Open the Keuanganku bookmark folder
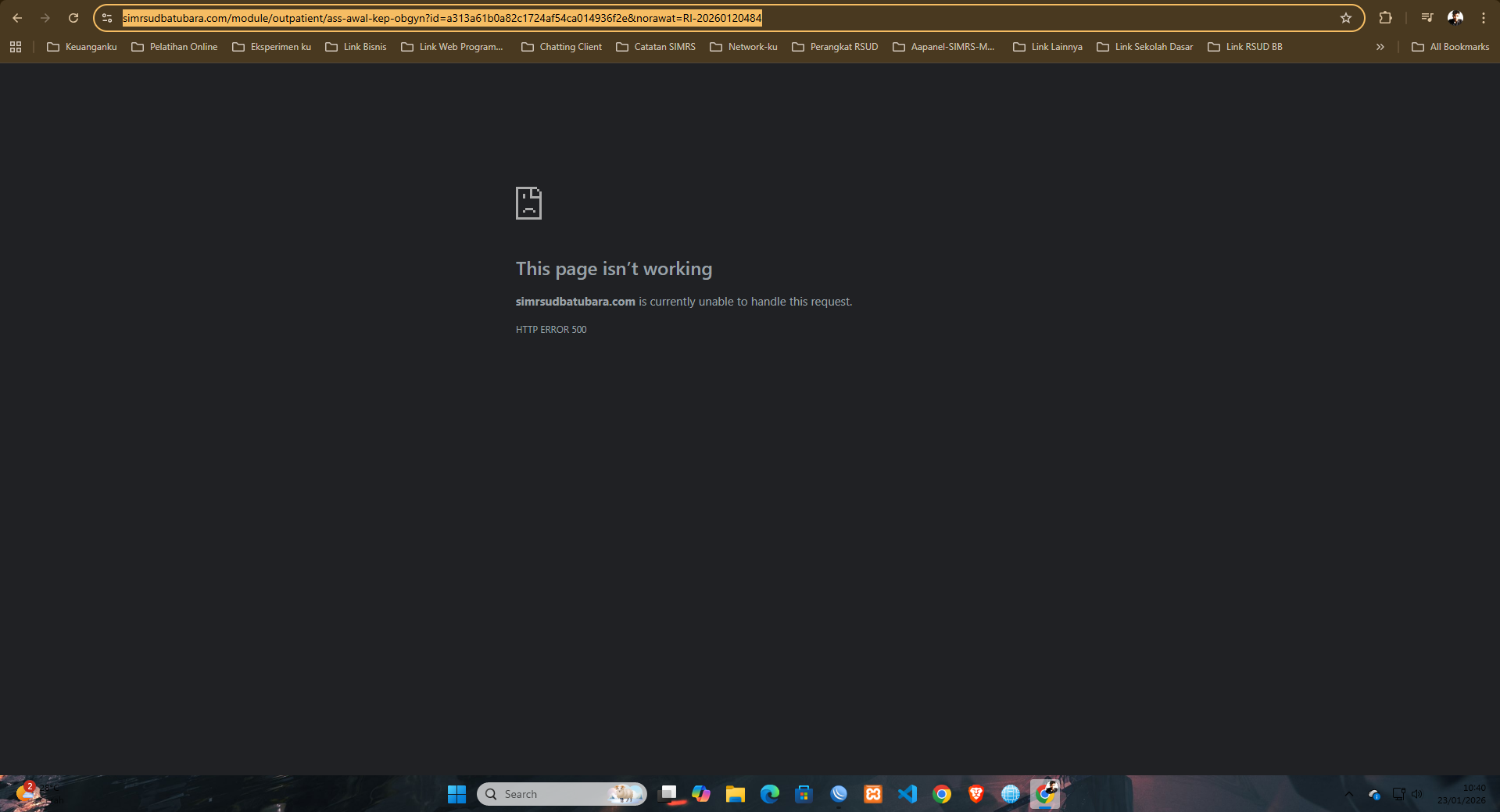 pos(82,47)
